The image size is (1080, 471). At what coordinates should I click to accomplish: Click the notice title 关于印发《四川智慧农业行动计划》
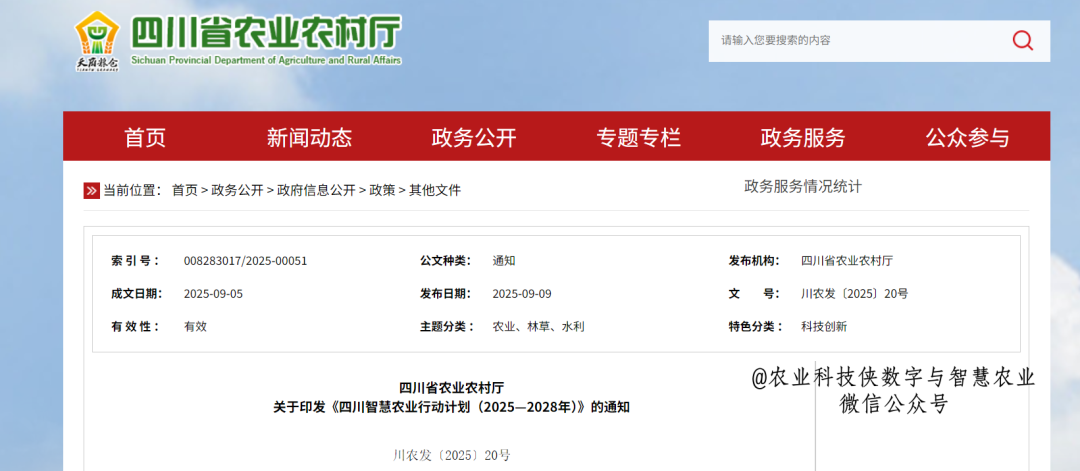point(451,407)
